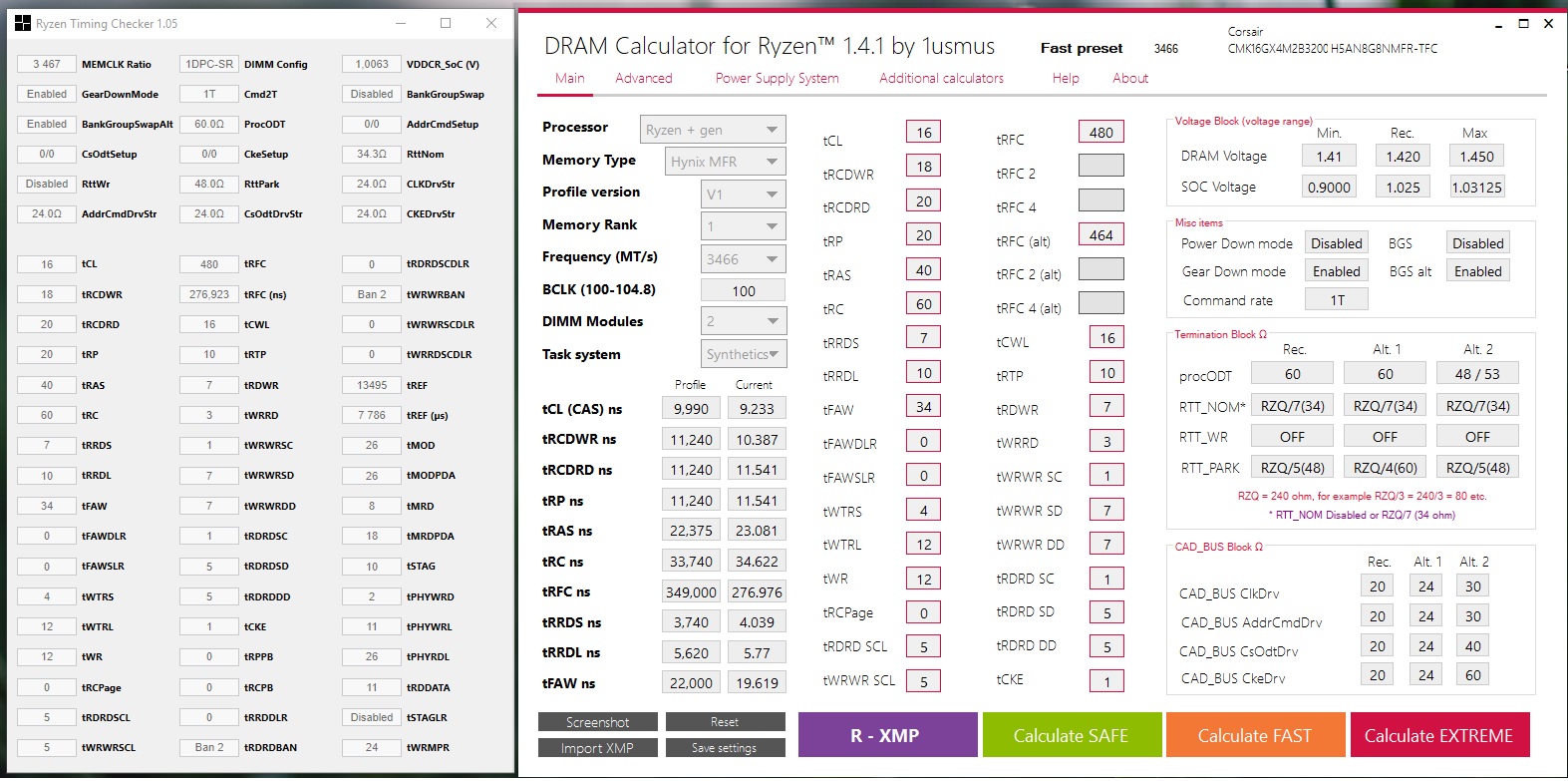Click the Reset button
Image resolution: width=1568 pixels, height=781 pixels.
tap(725, 722)
